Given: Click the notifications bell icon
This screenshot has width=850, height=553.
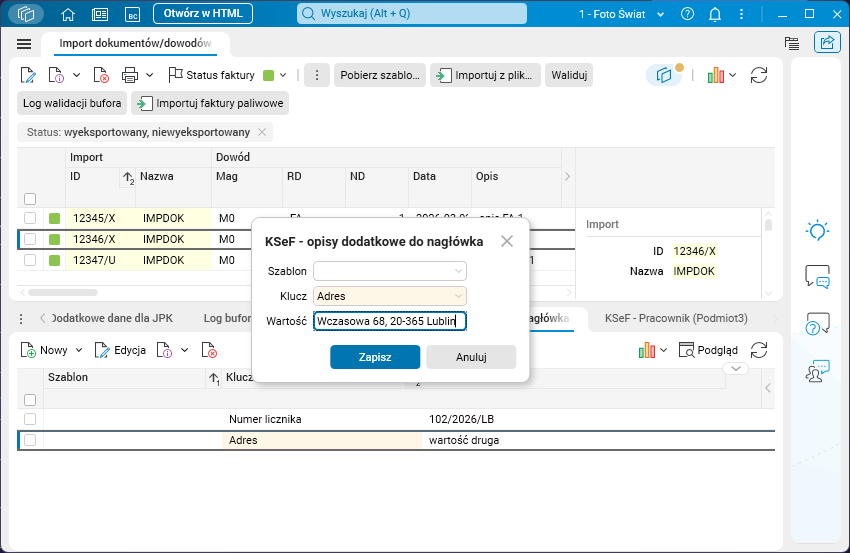Looking at the screenshot, I should [x=715, y=14].
